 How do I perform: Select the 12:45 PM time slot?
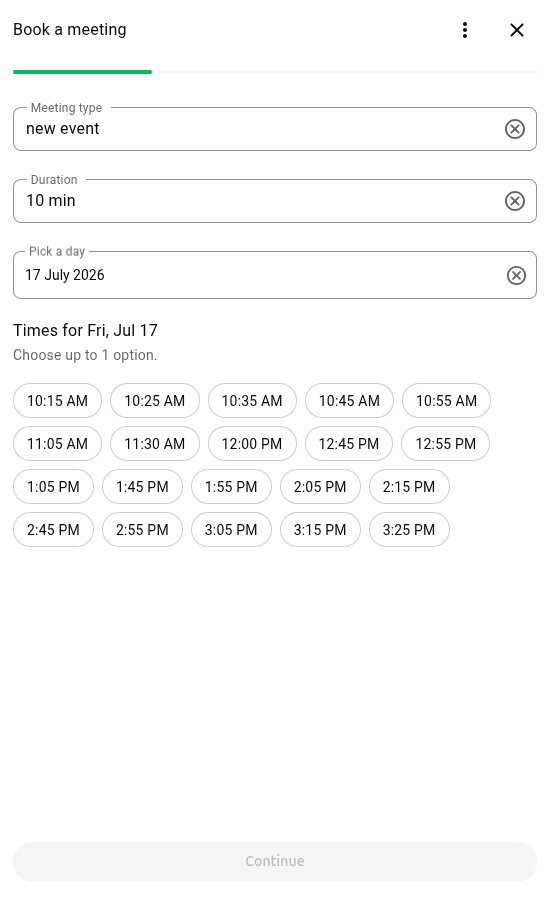tap(348, 444)
